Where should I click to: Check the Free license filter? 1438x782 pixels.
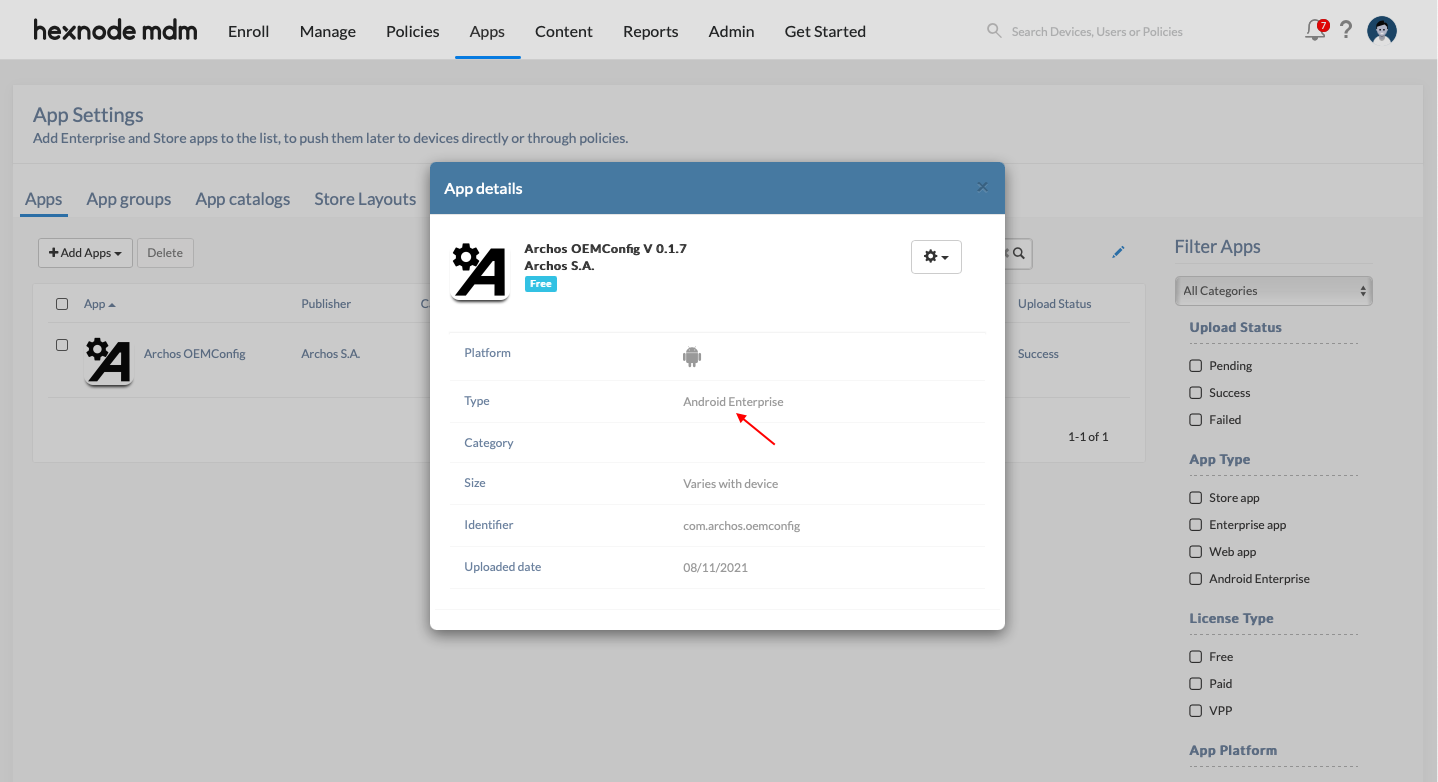tap(1196, 657)
